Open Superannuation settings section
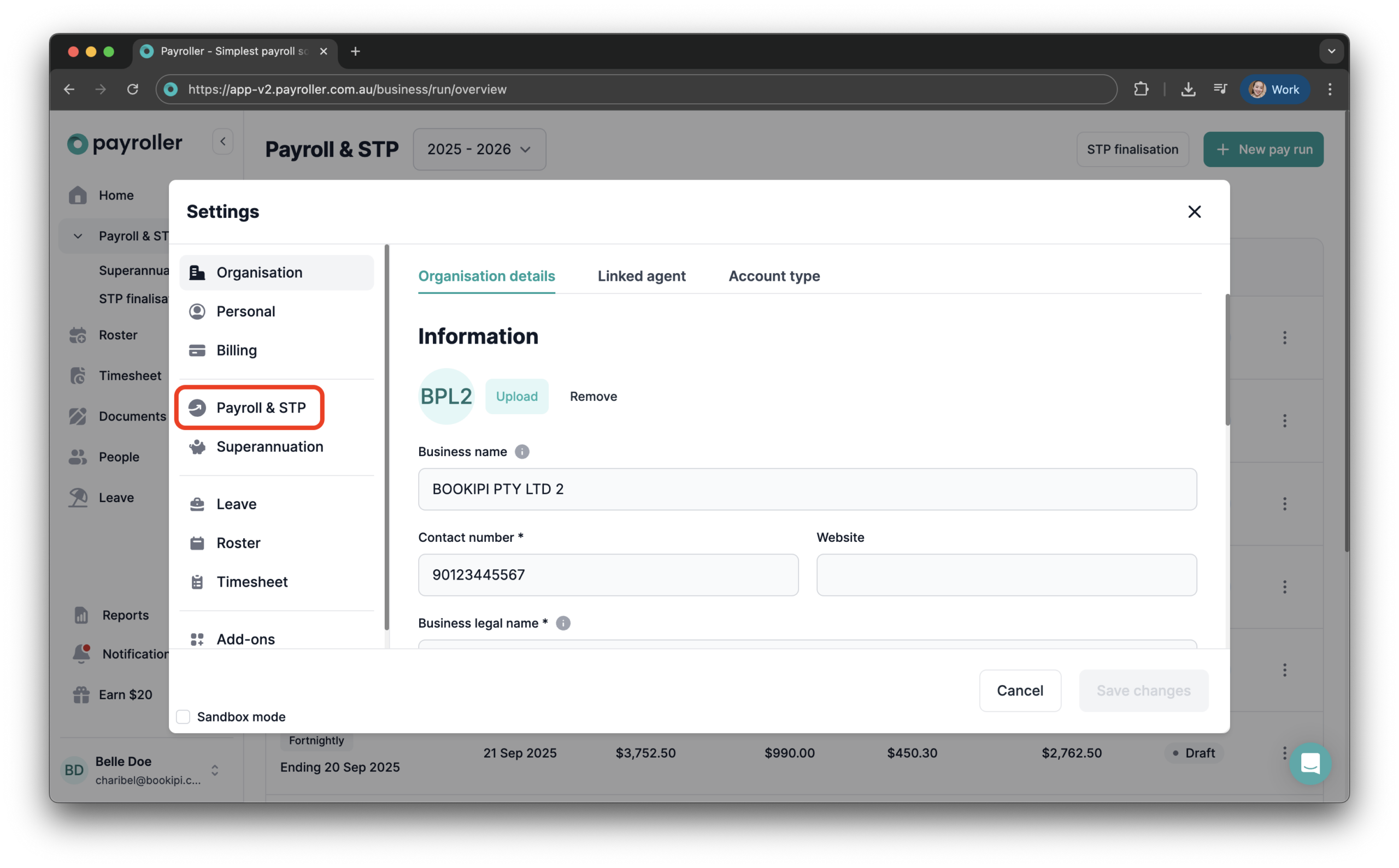The image size is (1399, 868). (x=276, y=447)
